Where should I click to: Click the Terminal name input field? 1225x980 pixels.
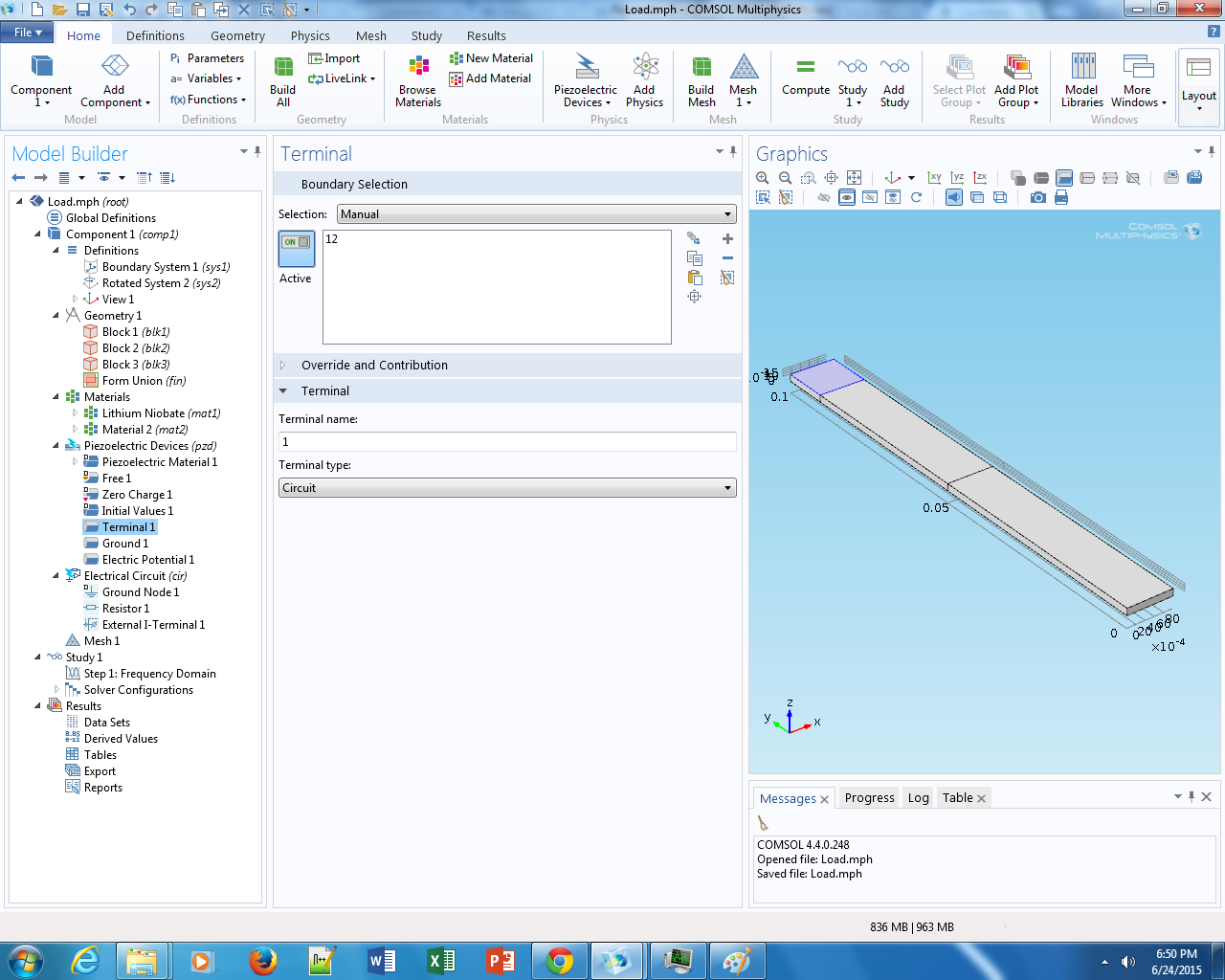point(507,442)
